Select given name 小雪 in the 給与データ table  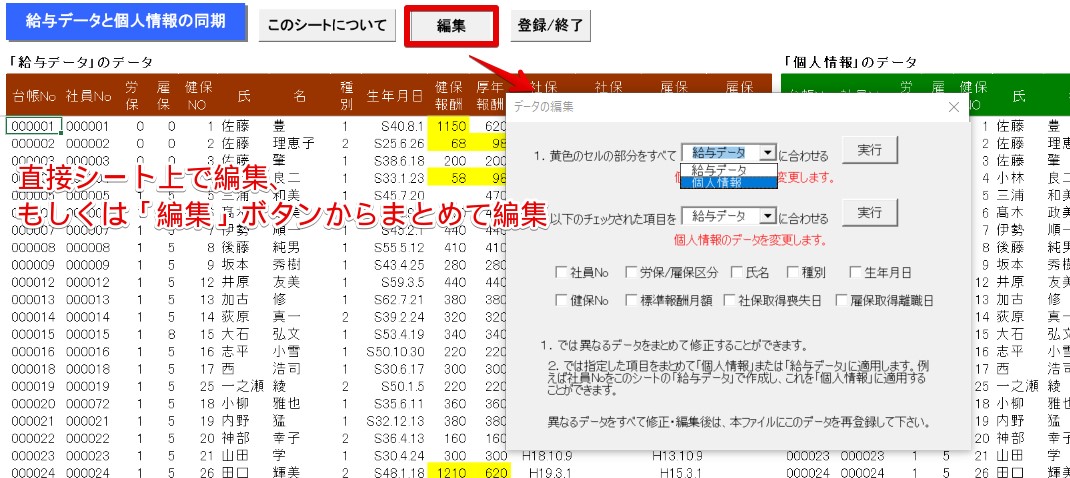pyautogui.click(x=285, y=351)
